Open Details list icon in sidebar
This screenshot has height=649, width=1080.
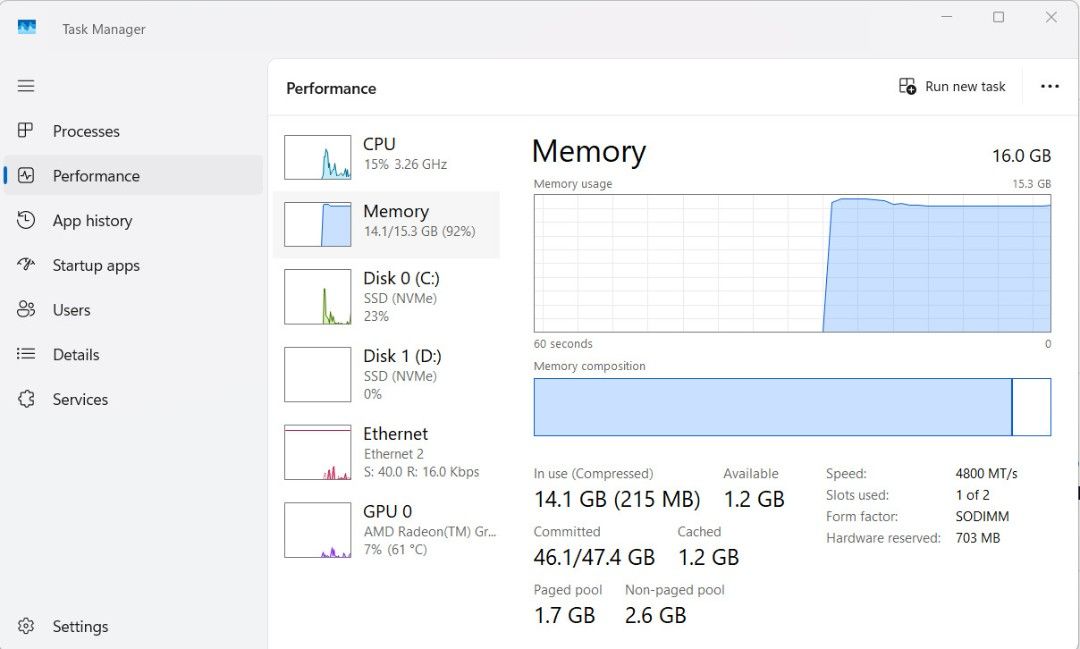(x=26, y=354)
